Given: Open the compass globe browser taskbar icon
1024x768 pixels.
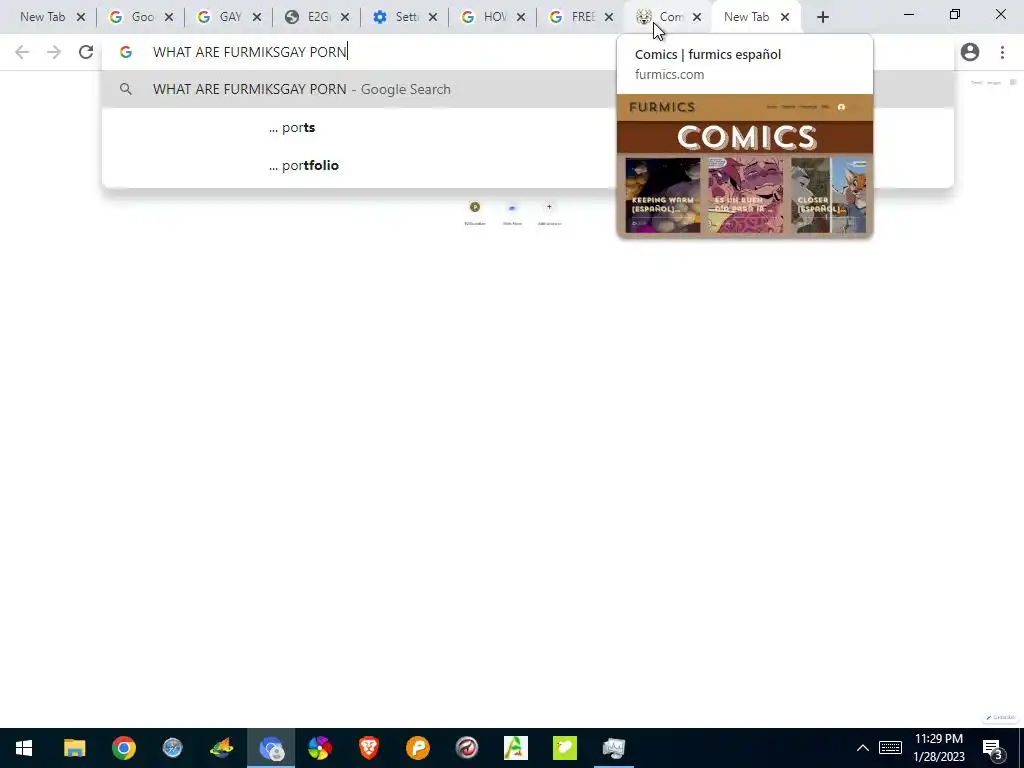Looking at the screenshot, I should [x=172, y=748].
